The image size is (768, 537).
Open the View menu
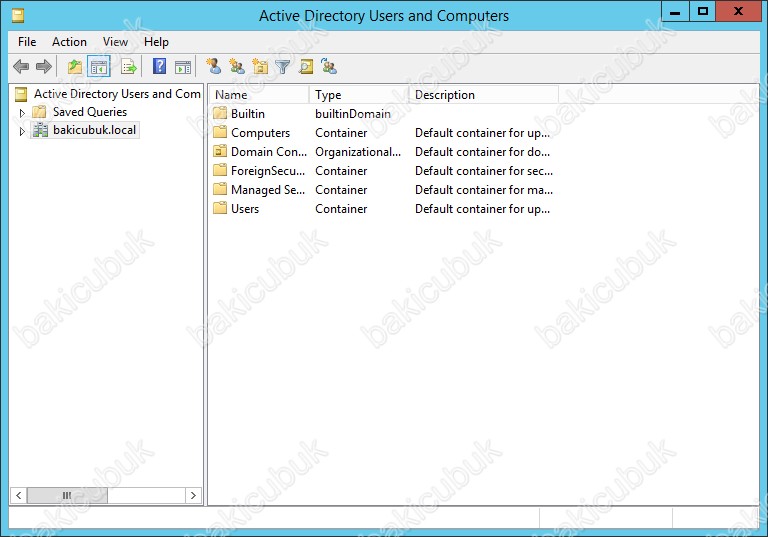coord(115,42)
